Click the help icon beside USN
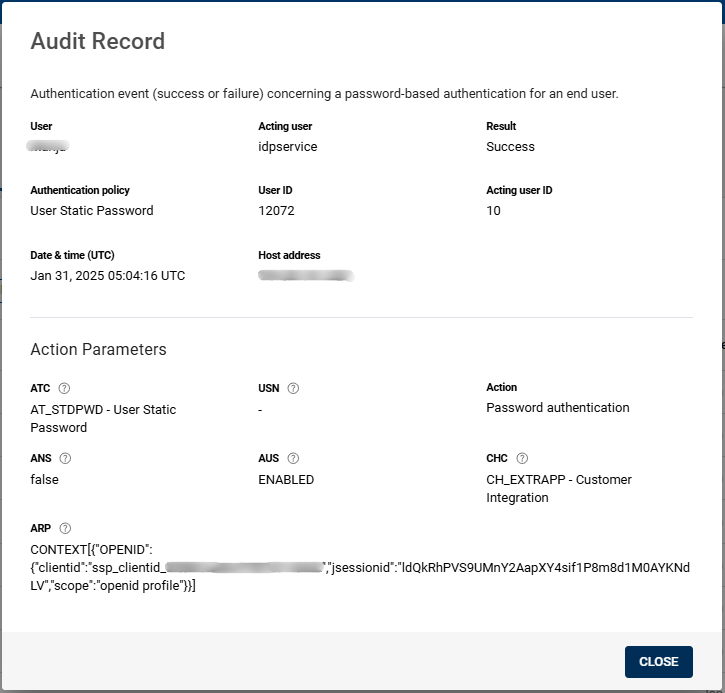This screenshot has width=725, height=693. (x=293, y=388)
